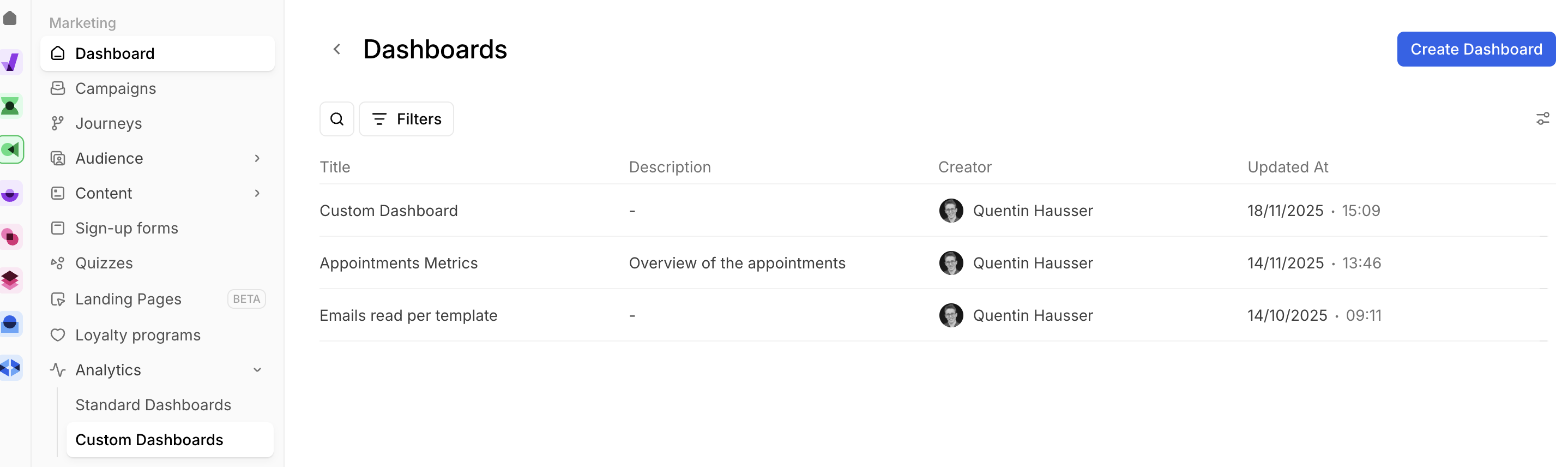1568x467 pixels.
Task: Click the home icon in app rail
Action: click(10, 18)
